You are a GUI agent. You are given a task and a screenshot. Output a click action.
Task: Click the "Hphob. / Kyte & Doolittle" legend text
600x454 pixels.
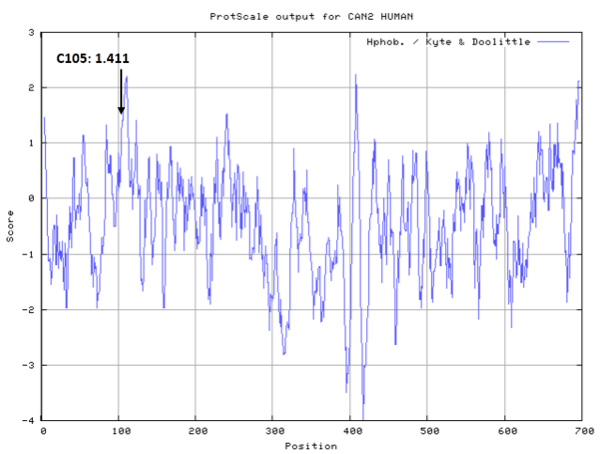click(447, 42)
